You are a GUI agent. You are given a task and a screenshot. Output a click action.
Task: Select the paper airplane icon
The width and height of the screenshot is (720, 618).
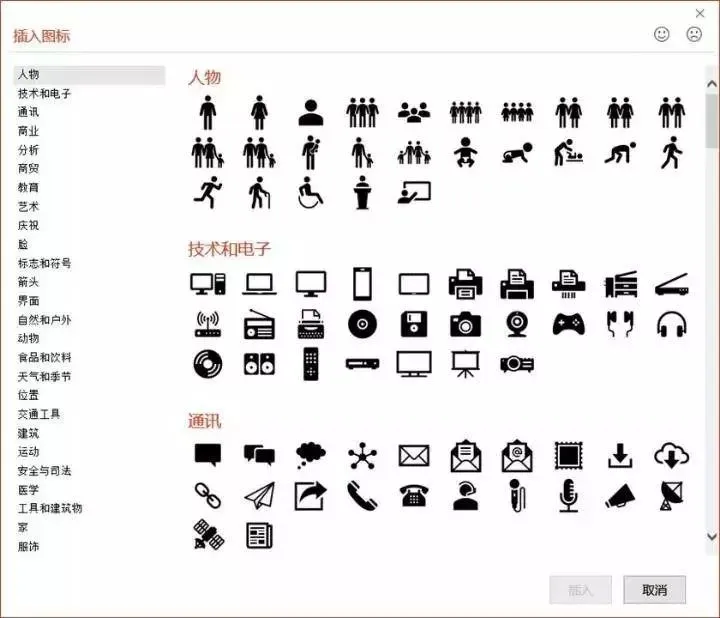coord(259,496)
